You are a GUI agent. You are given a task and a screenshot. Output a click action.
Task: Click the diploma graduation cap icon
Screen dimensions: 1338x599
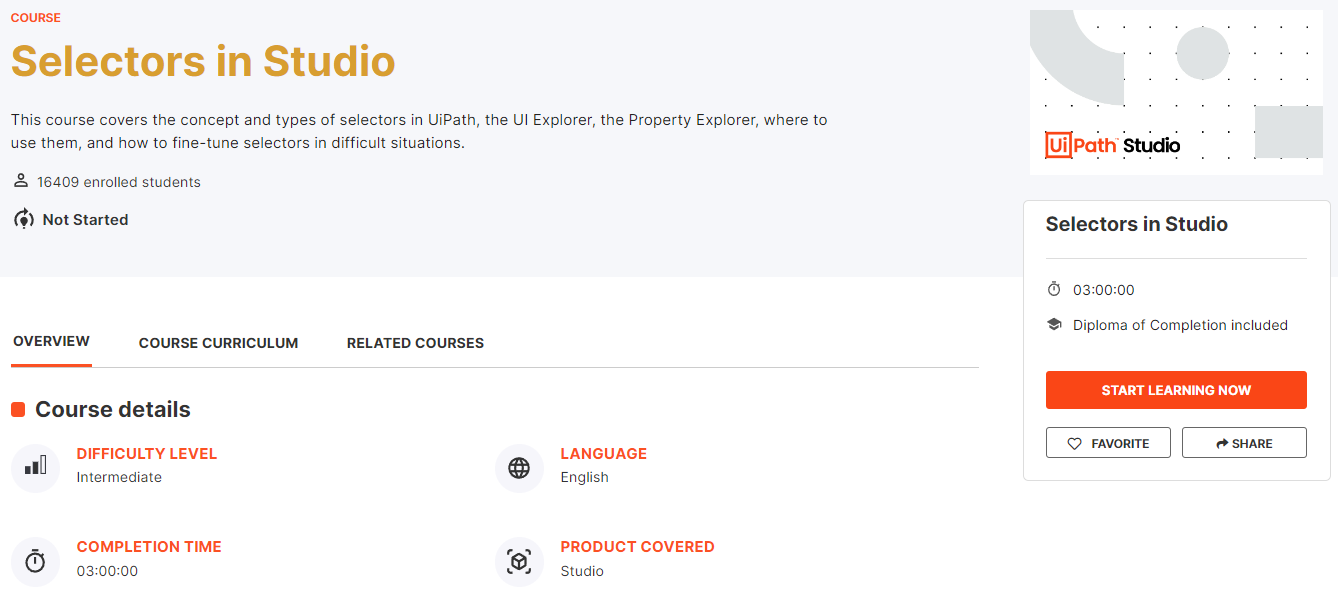(x=1054, y=325)
